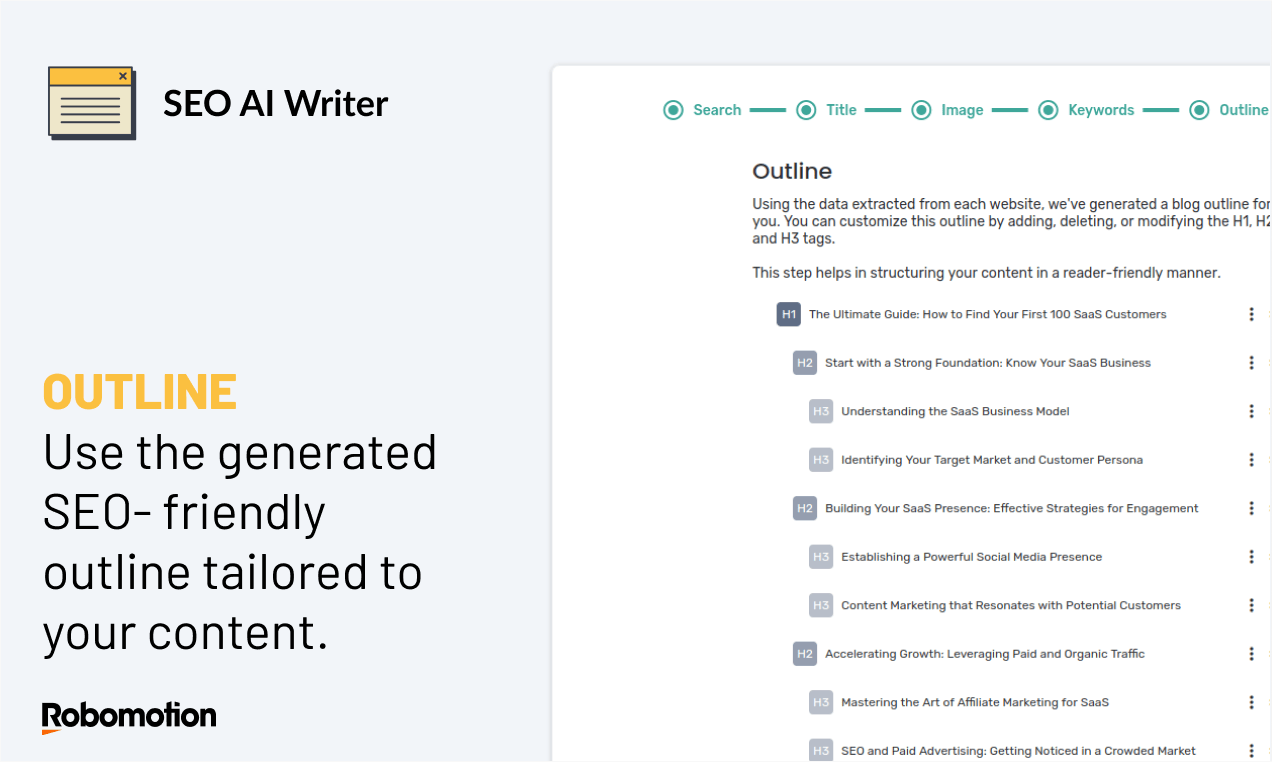
Task: Click SEO and Paid Advertising heading text
Action: [x=1018, y=751]
